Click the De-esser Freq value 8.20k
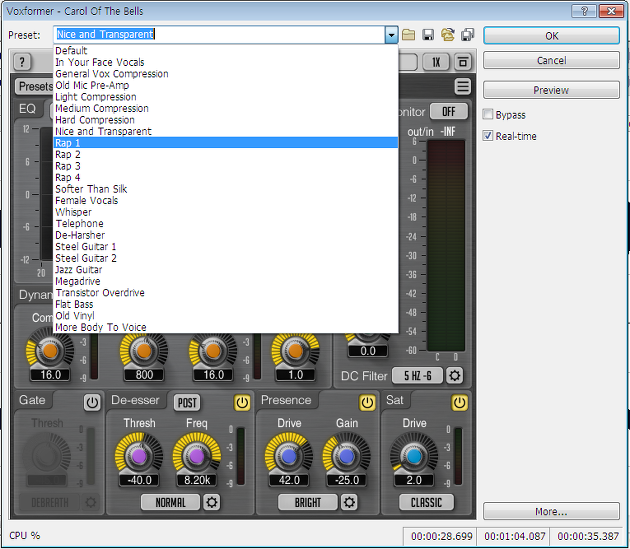Viewport: 630px width, 549px height. coord(197,480)
